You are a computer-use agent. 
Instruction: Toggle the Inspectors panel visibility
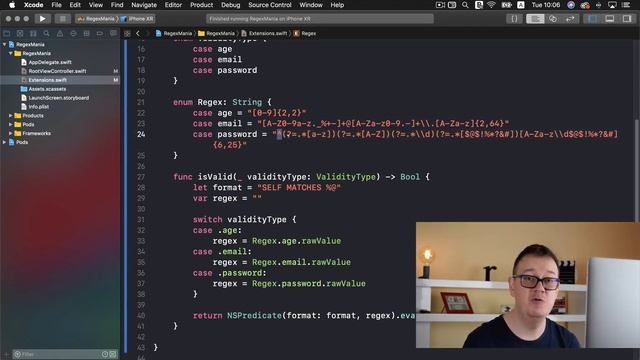click(627, 19)
